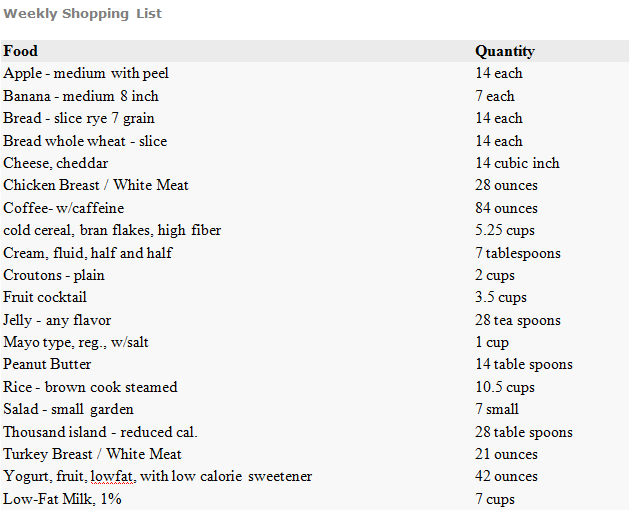Select the Cheese, cheddar food entry
630x512 pixels.
pos(56,163)
